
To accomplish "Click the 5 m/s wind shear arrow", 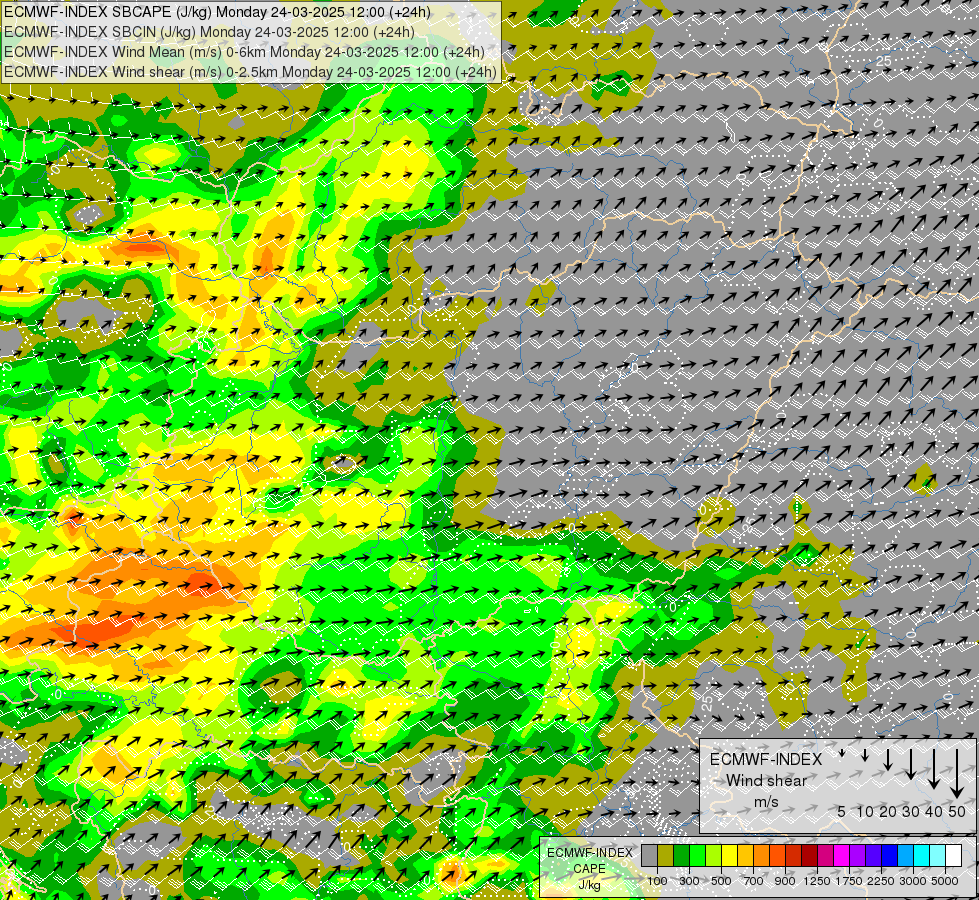I will pos(842,753).
